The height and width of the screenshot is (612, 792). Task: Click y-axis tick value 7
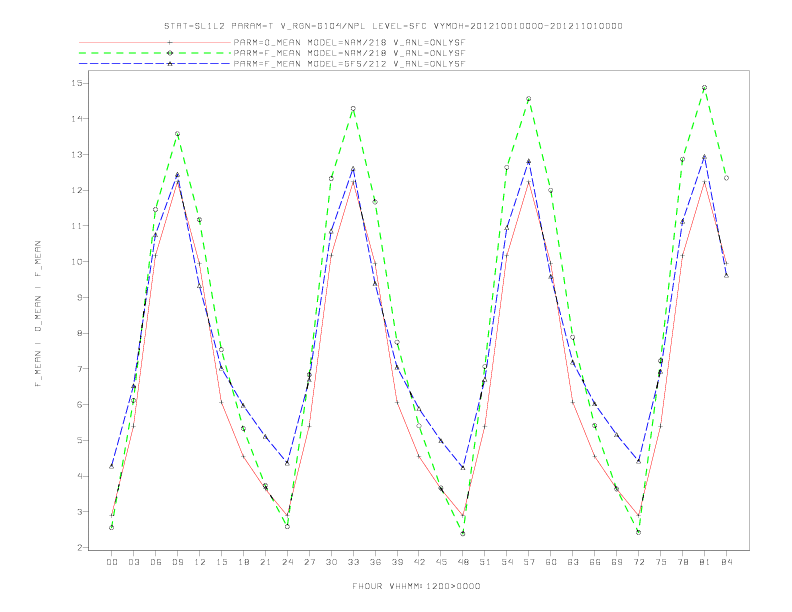point(79,369)
